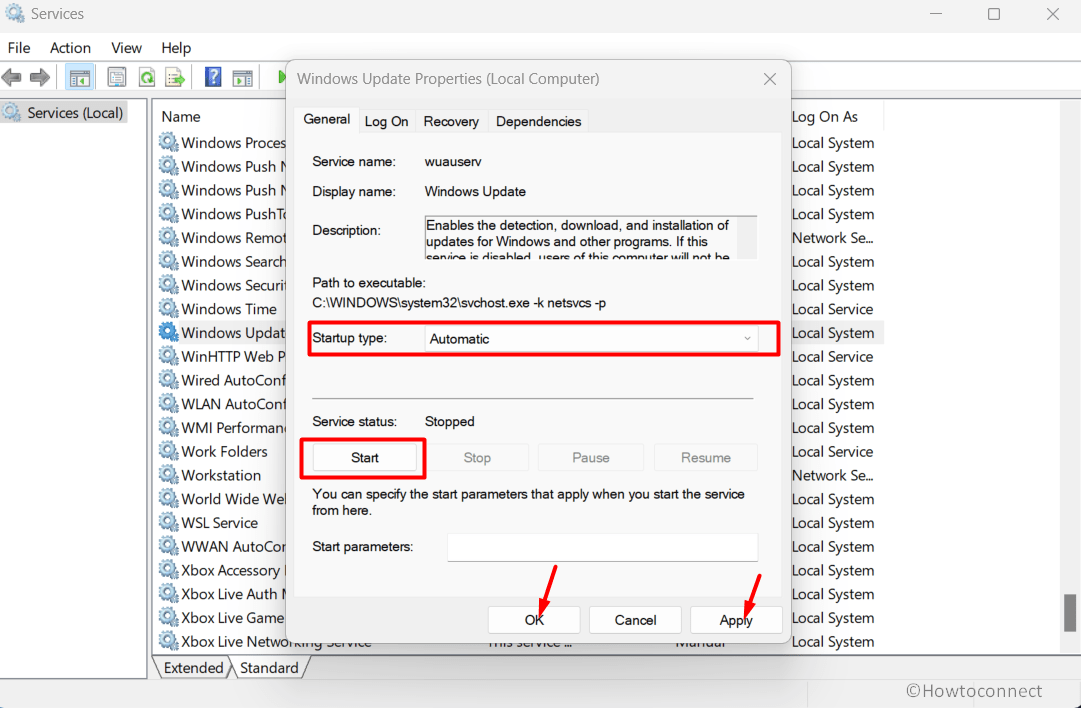The image size is (1081, 708).
Task: Open the File menu
Action: coord(19,48)
